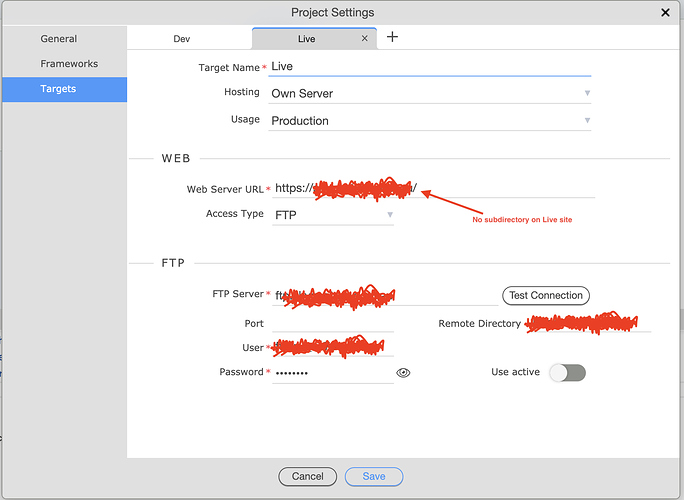Show password using the eye icon
The image size is (684, 500).
pos(403,372)
